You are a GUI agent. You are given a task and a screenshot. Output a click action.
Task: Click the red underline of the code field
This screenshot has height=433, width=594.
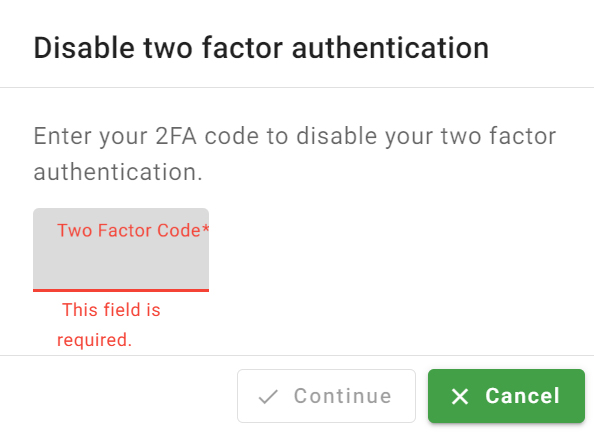[x=121, y=291]
